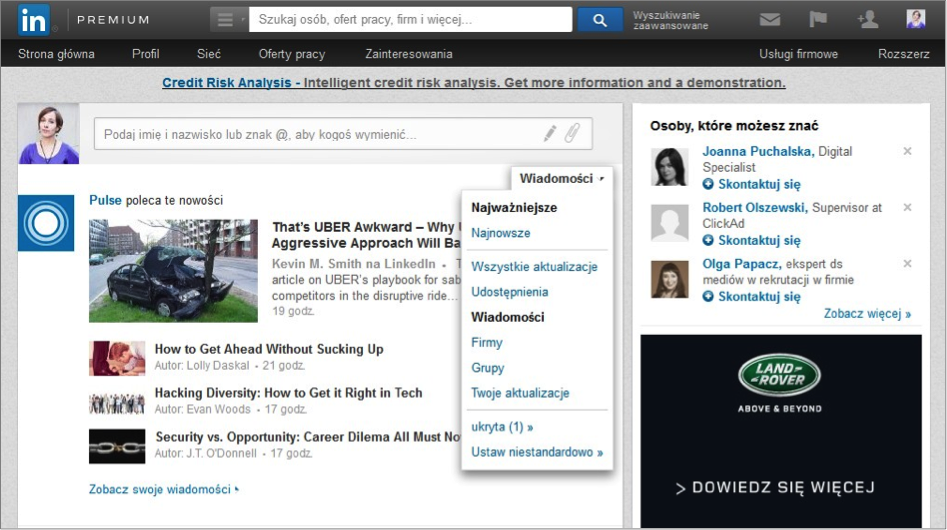Open Robert Olszewski profile name
Screen dimensions: 947x530
[754, 208]
